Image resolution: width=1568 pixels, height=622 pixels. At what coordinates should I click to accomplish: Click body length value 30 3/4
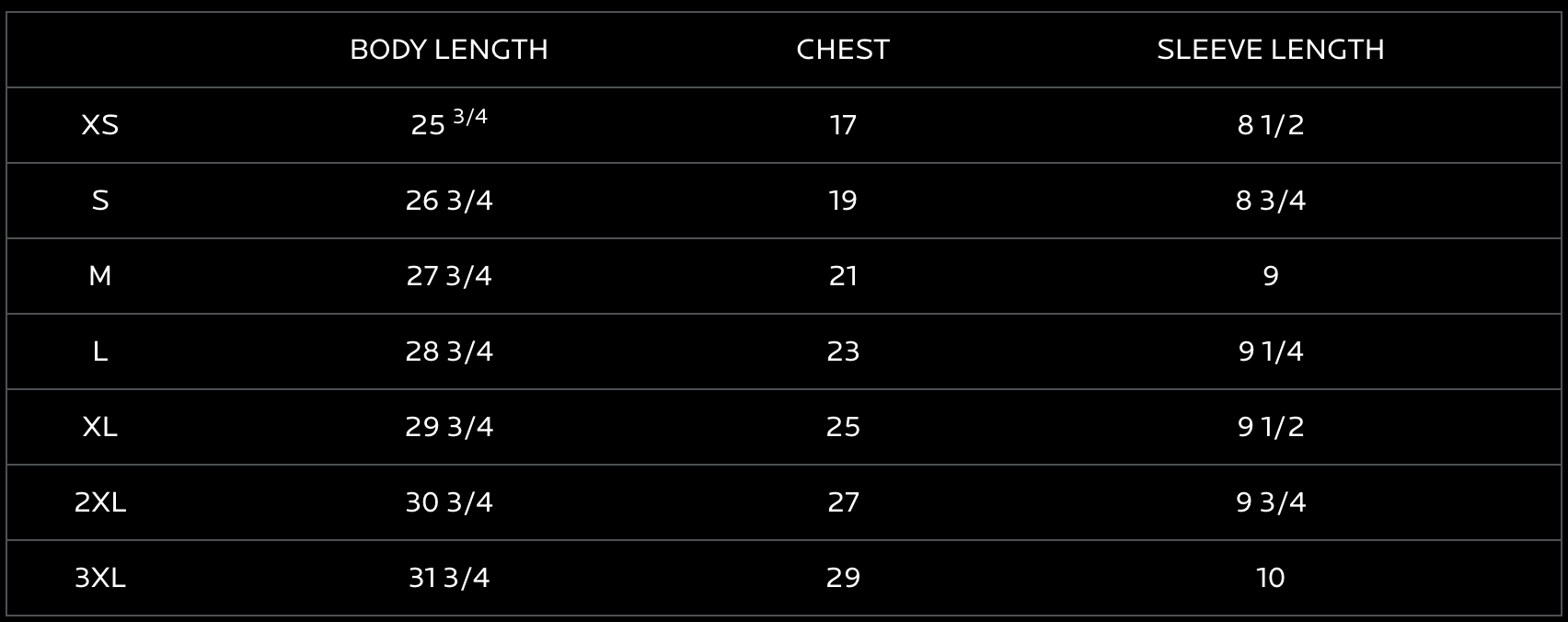[x=448, y=502]
